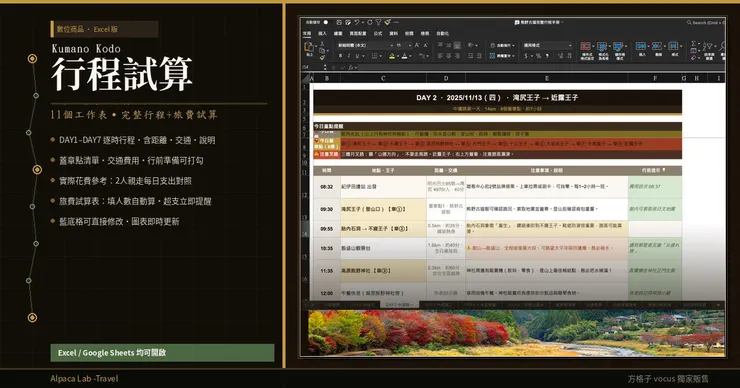Viewport: 740px width, 388px height.
Task: Click the Save icon in Excel's quick access toolbar
Action: pyautogui.click(x=339, y=22)
